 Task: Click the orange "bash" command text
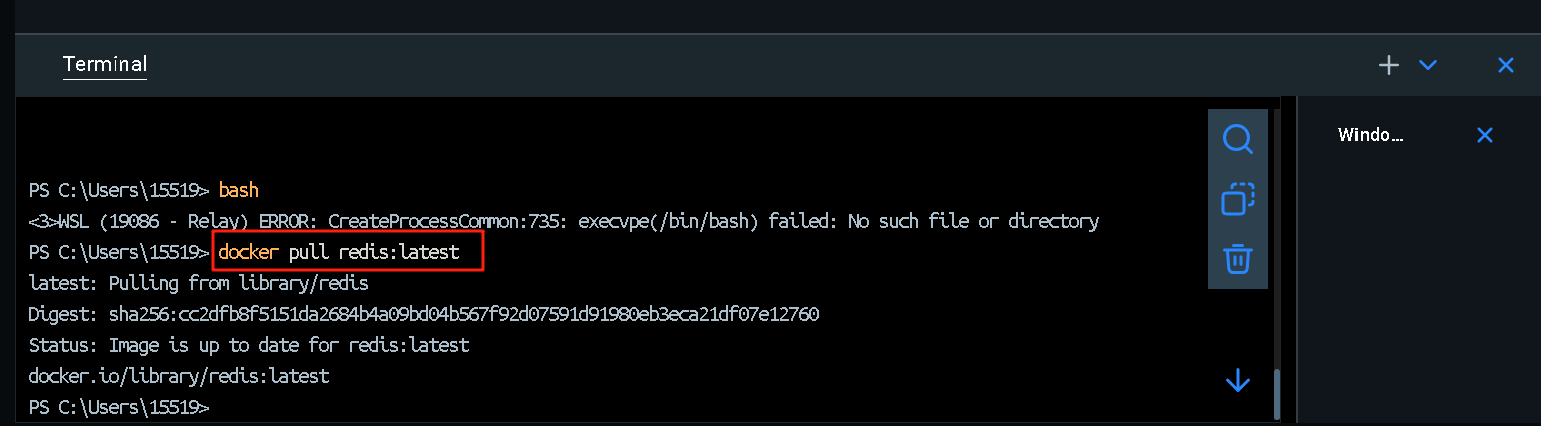239,190
